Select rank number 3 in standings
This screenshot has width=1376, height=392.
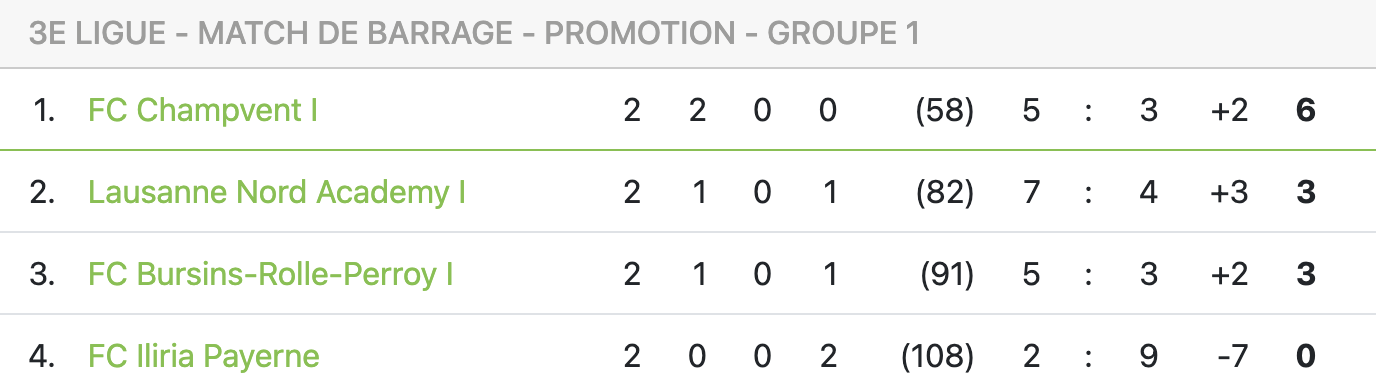[42, 274]
